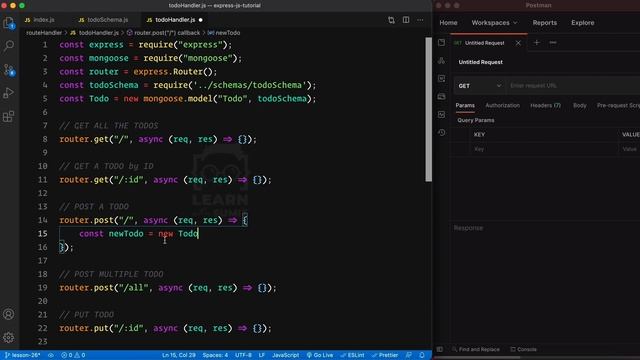Add a new request tab in Postman
This screenshot has width=640, height=360.
(537, 42)
